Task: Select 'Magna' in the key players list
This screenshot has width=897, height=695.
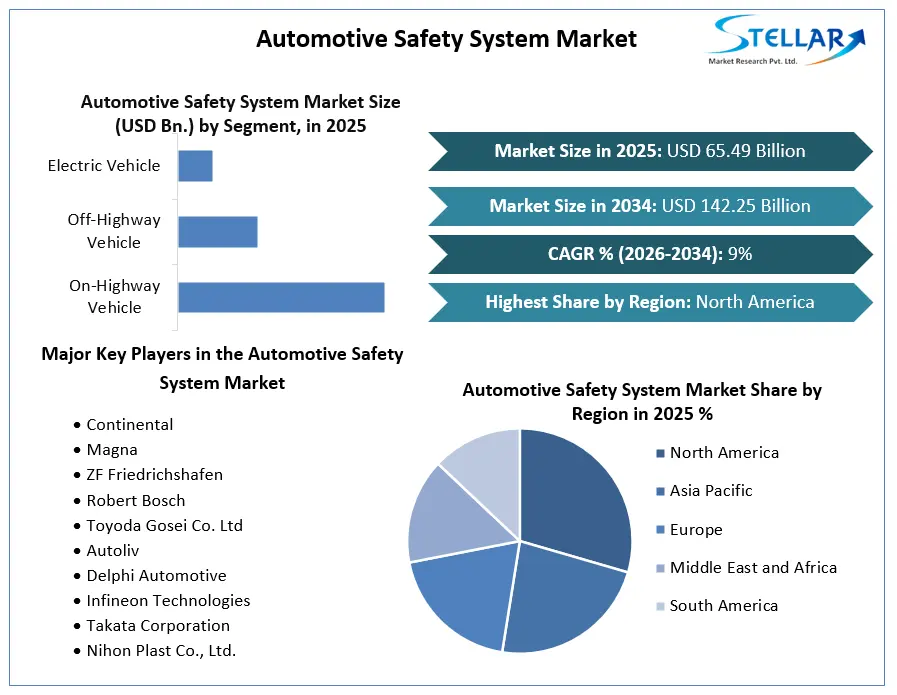Action: [x=112, y=450]
